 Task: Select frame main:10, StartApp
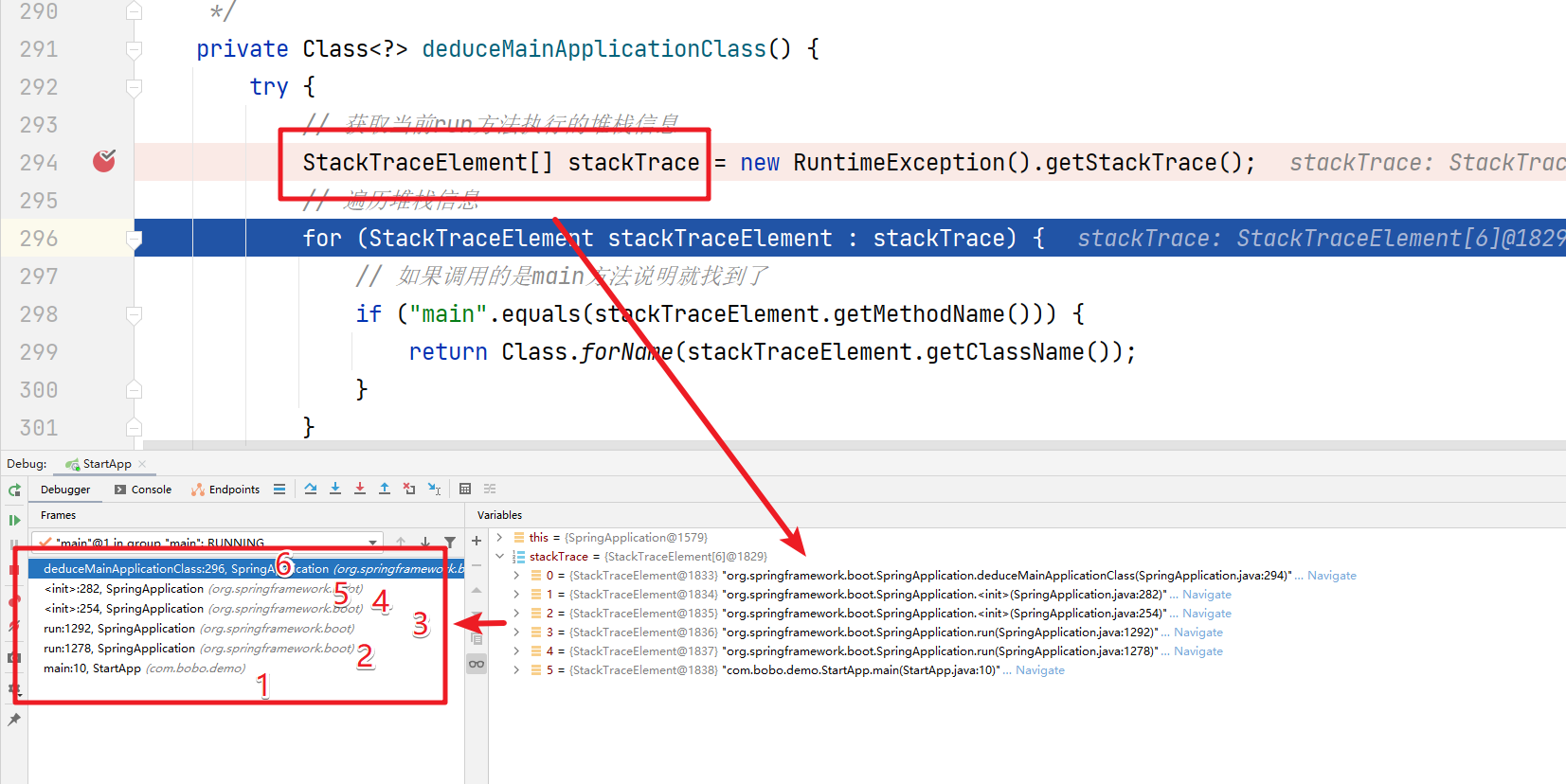click(x=246, y=668)
